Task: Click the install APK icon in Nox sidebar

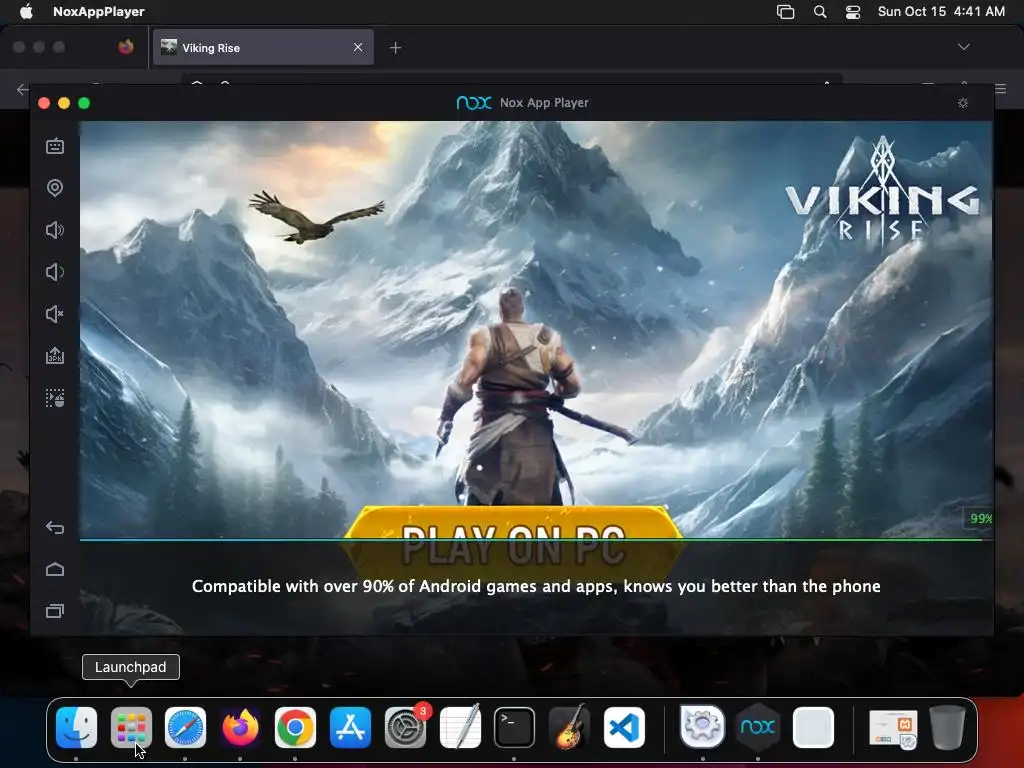Action: [55, 356]
